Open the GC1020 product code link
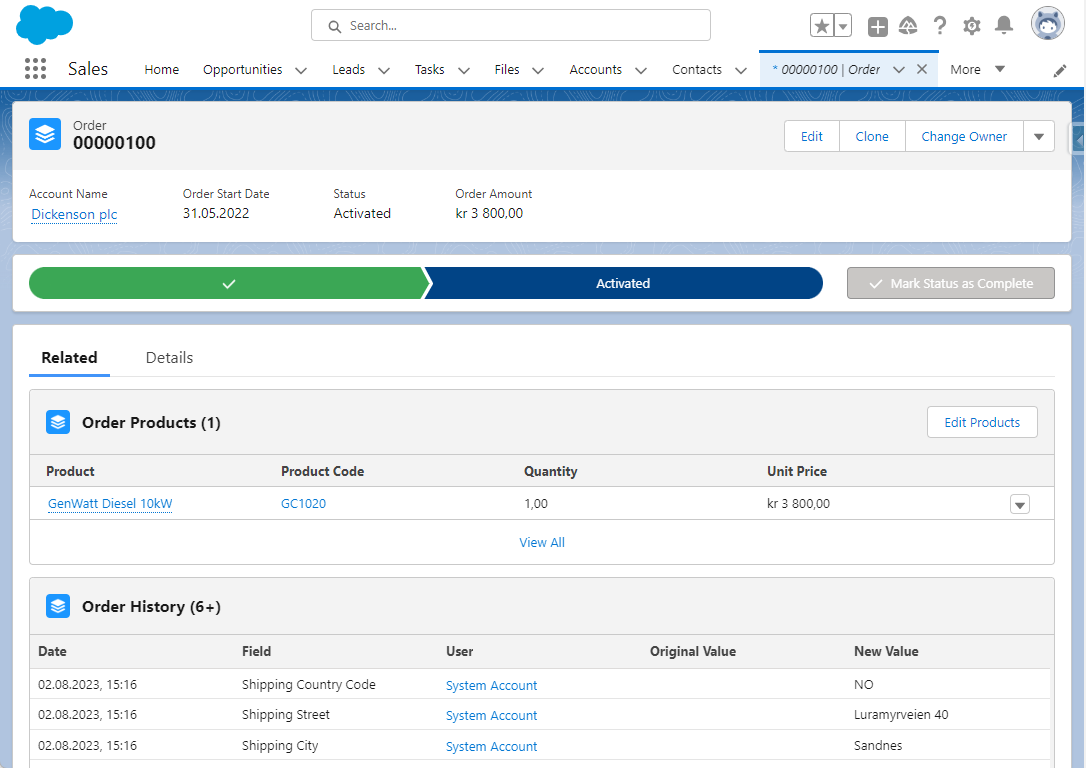The height and width of the screenshot is (768, 1086). pos(303,503)
